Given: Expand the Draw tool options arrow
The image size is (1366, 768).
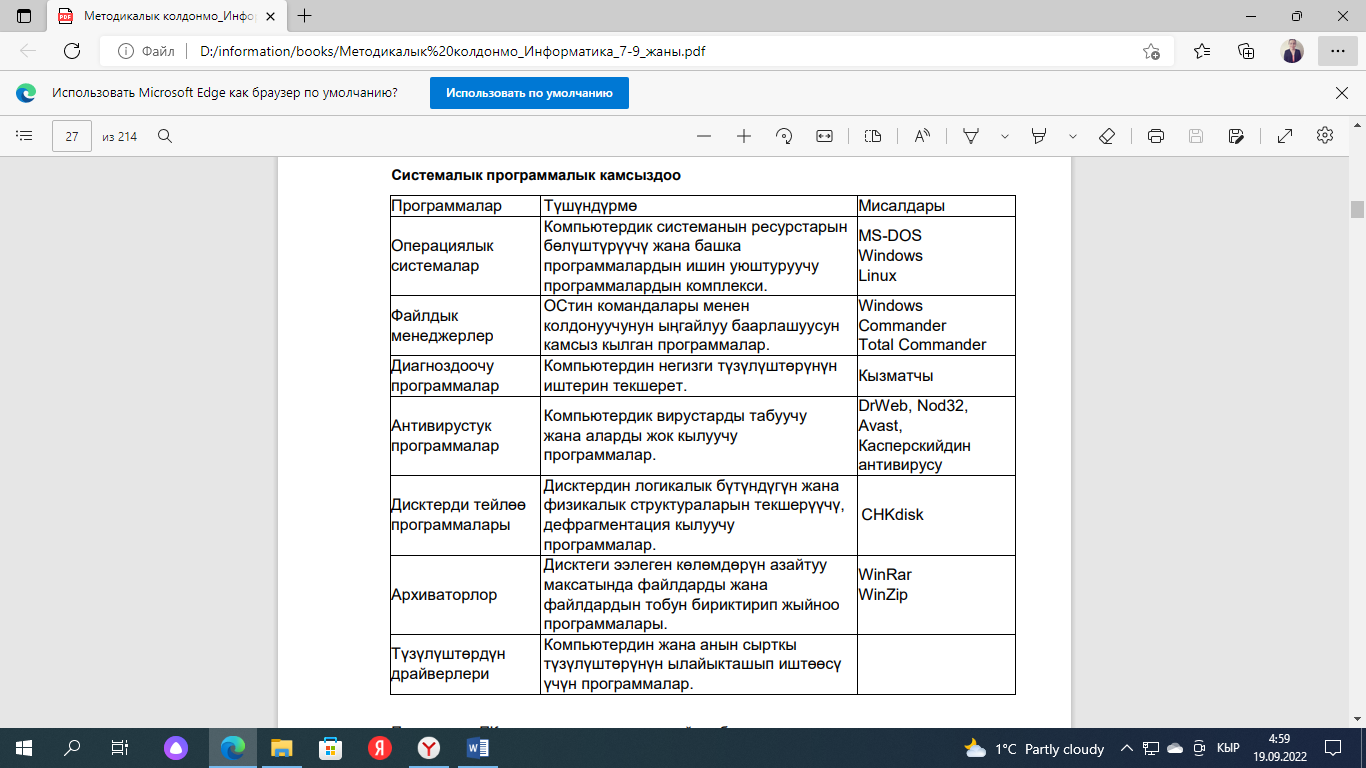Looking at the screenshot, I should (x=1005, y=136).
